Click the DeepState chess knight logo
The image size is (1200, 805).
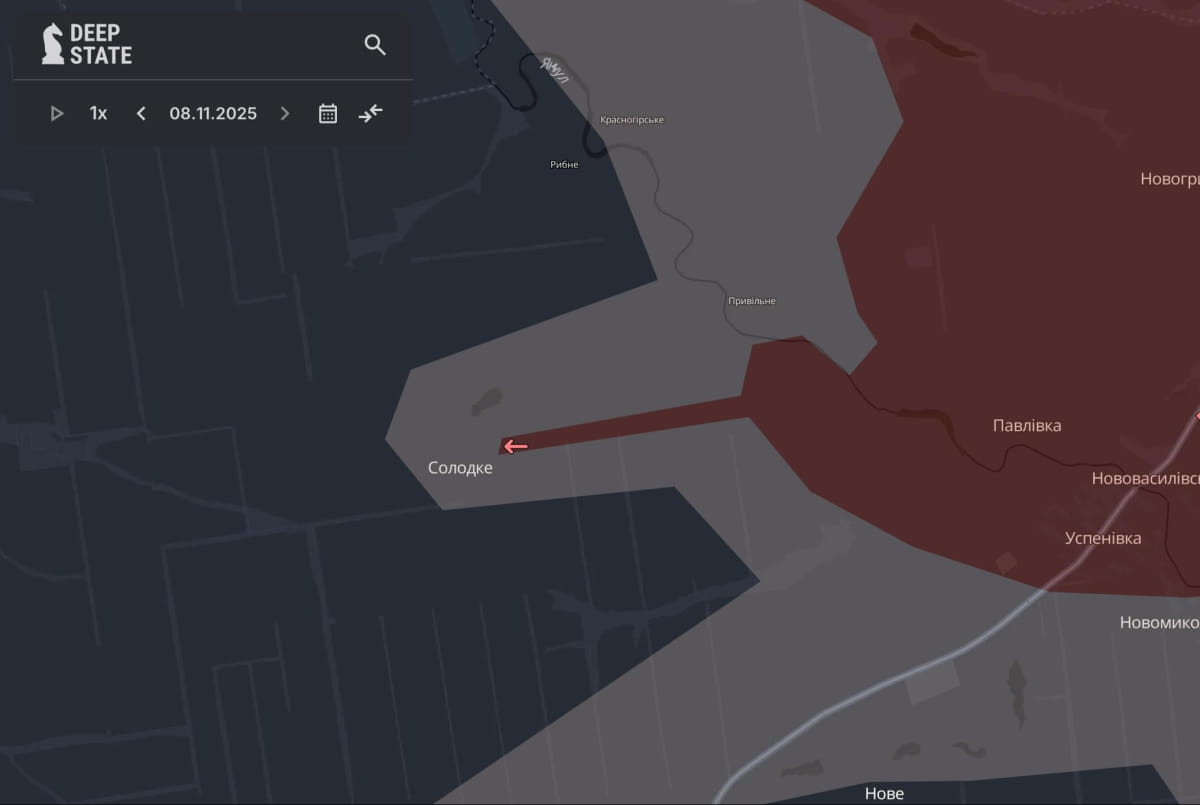point(52,44)
